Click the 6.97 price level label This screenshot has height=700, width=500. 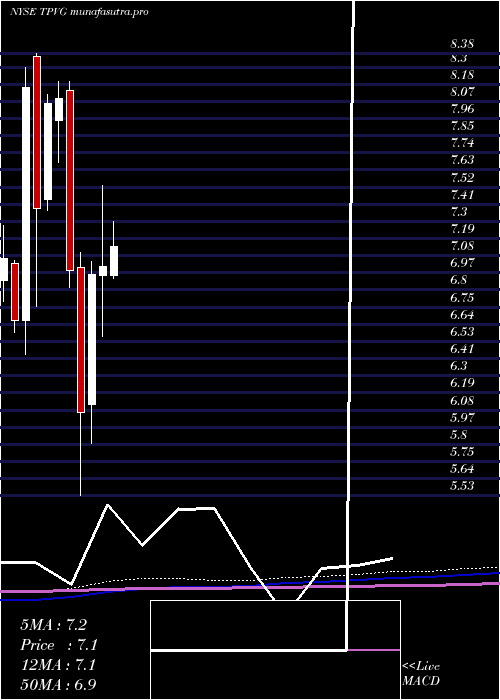[x=462, y=262]
